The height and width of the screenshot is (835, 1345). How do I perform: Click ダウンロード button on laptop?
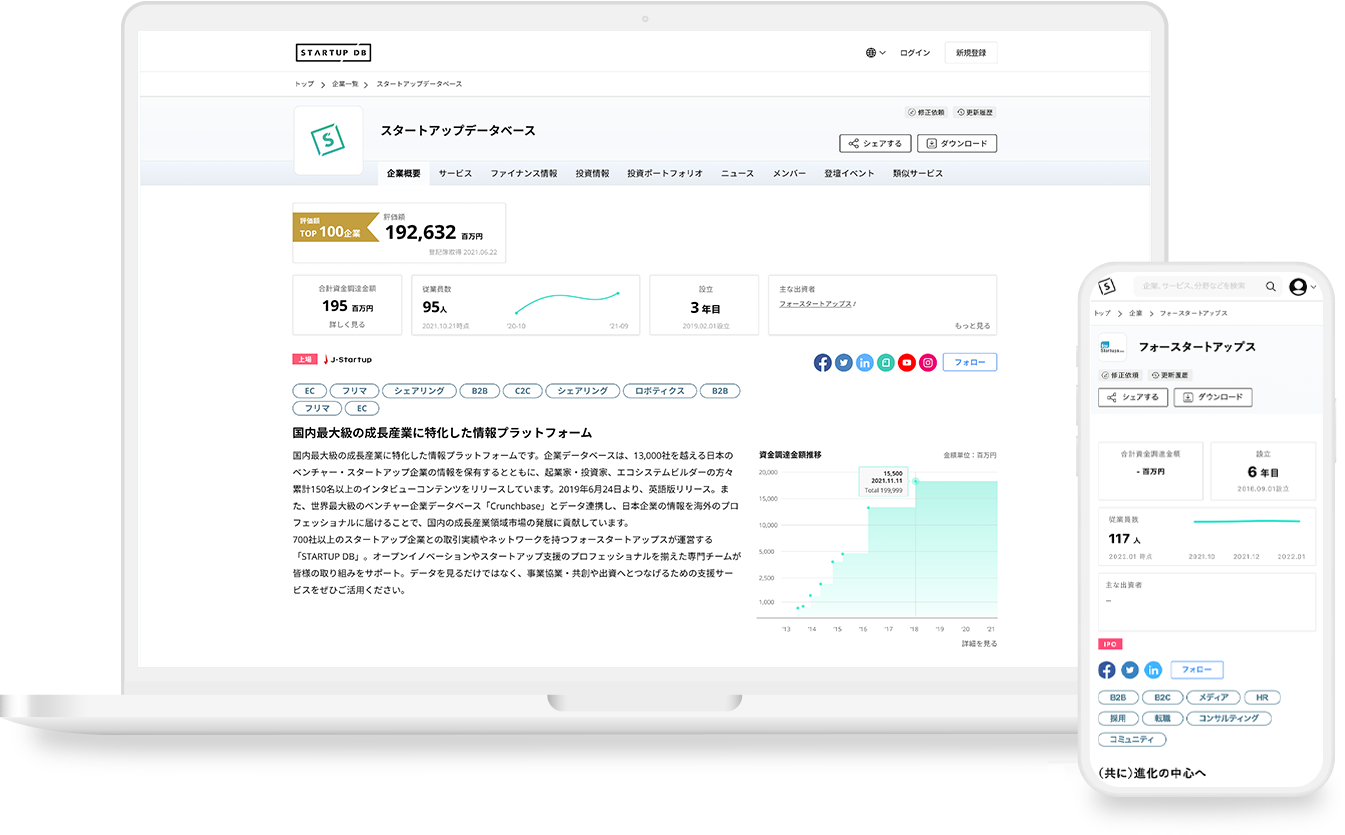[x=957, y=143]
